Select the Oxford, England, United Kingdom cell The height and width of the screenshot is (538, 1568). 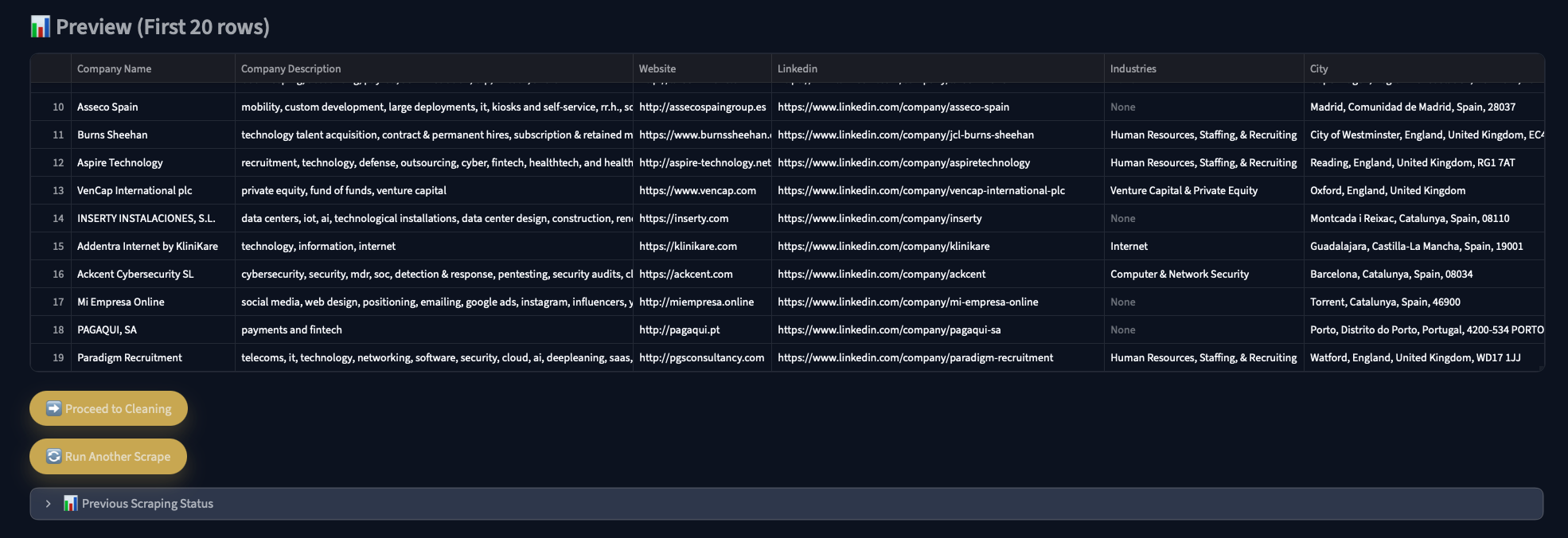tap(1424, 190)
